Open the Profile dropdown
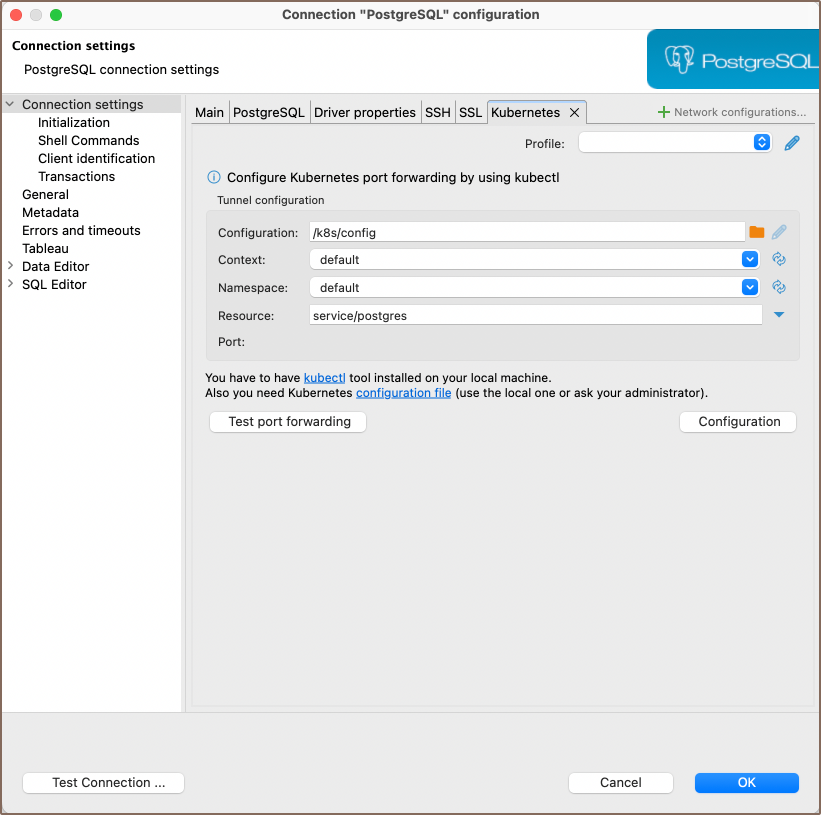The width and height of the screenshot is (821, 815). click(x=762, y=143)
